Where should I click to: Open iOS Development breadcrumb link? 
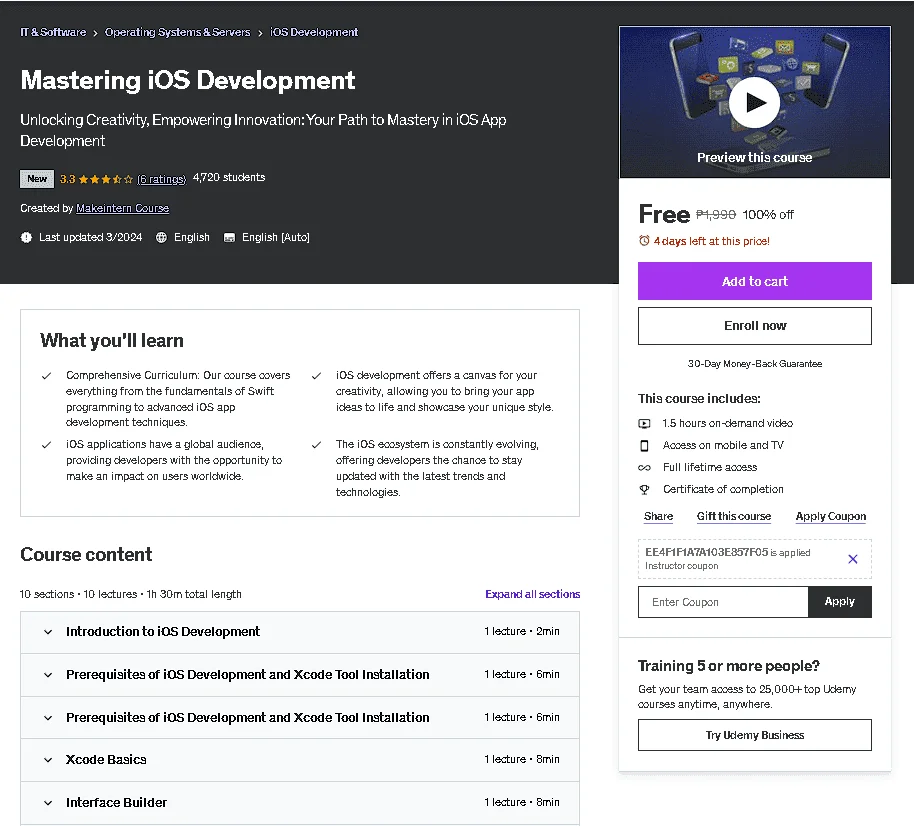pyautogui.click(x=314, y=32)
